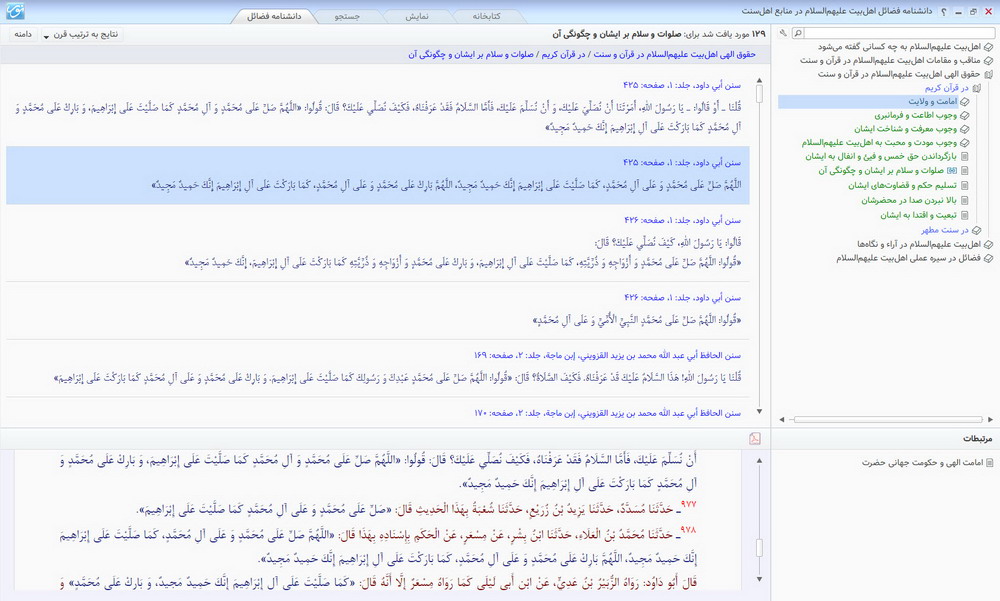Viewport: 1000px width, 601px height.
Task: Click the book icon beside فضائل در سیره عملی
Action: pos(988,258)
